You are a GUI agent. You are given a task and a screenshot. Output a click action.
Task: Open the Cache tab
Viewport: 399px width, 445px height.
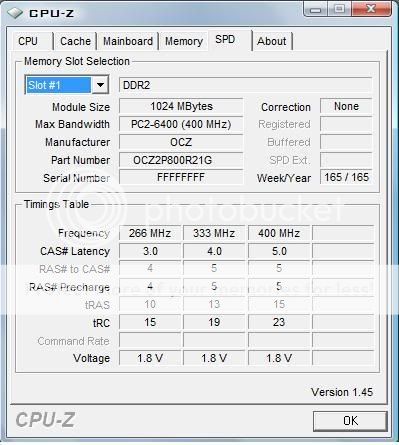click(75, 41)
